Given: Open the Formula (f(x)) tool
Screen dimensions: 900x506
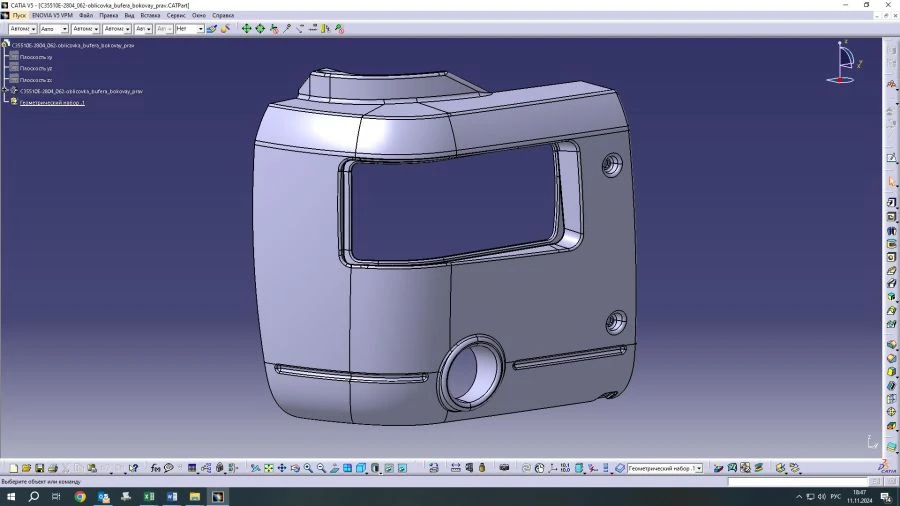Looking at the screenshot, I should 156,468.
